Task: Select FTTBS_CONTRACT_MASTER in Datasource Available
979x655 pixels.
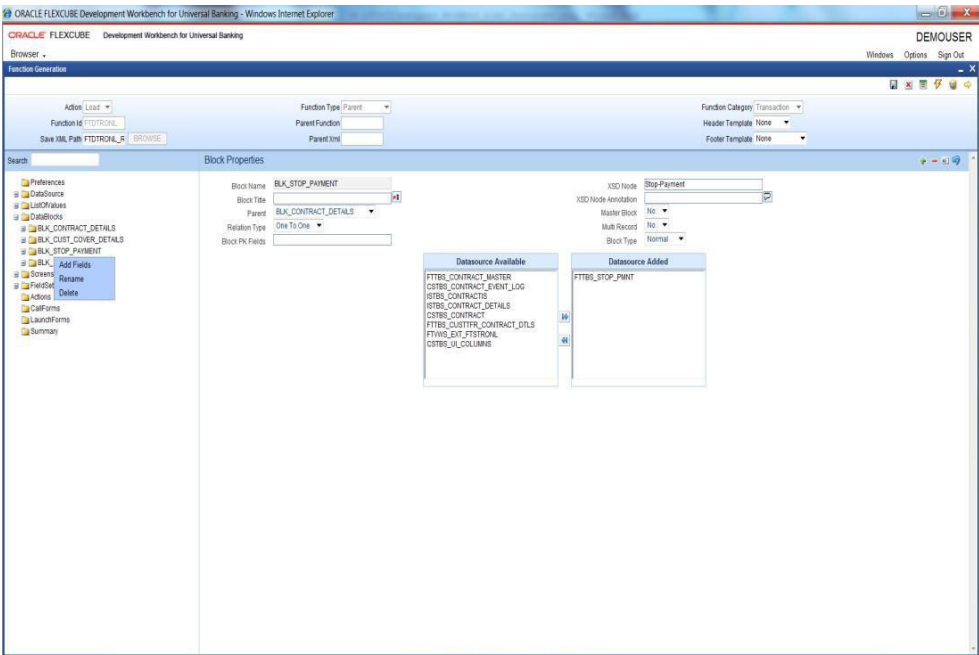Action: (x=469, y=277)
